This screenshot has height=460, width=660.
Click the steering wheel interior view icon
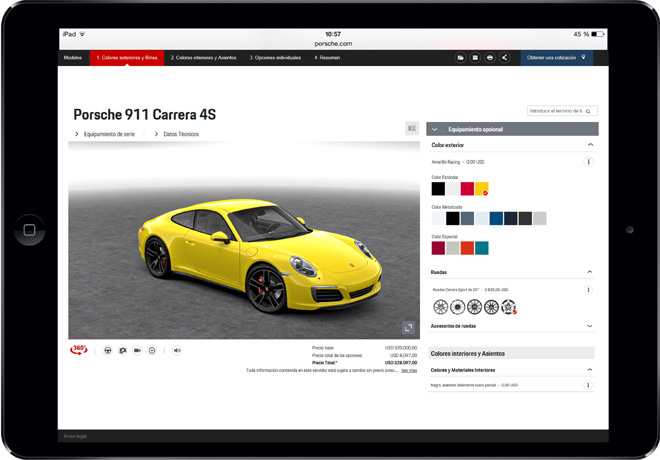pyautogui.click(x=108, y=351)
